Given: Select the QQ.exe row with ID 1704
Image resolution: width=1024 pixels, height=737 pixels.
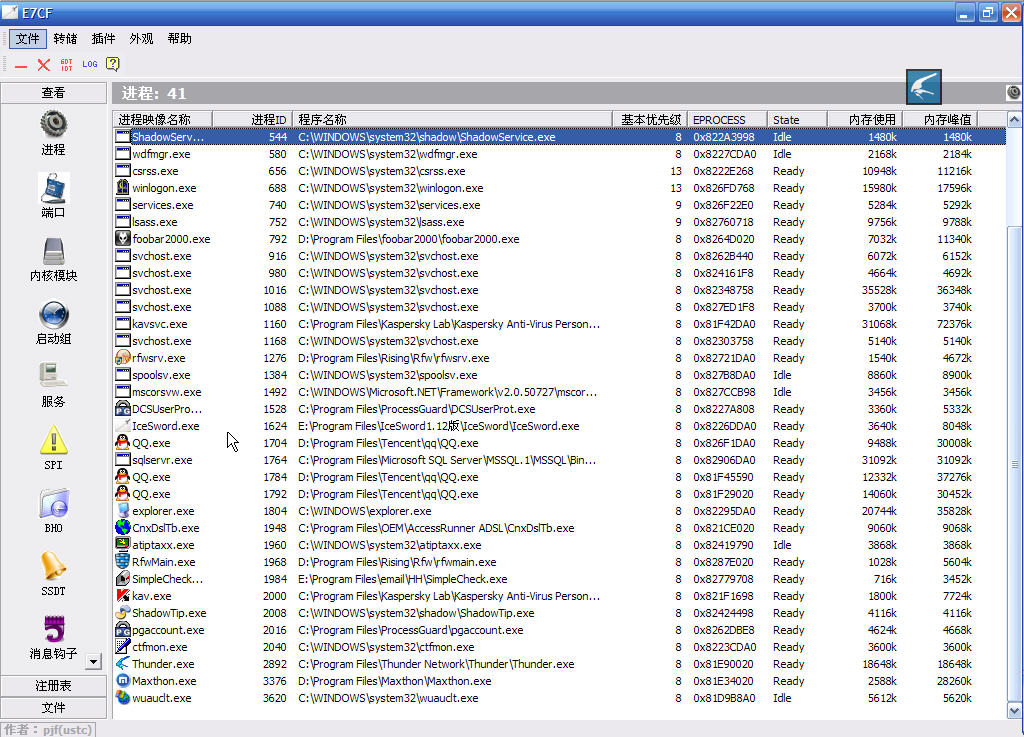Looking at the screenshot, I should 559,443.
